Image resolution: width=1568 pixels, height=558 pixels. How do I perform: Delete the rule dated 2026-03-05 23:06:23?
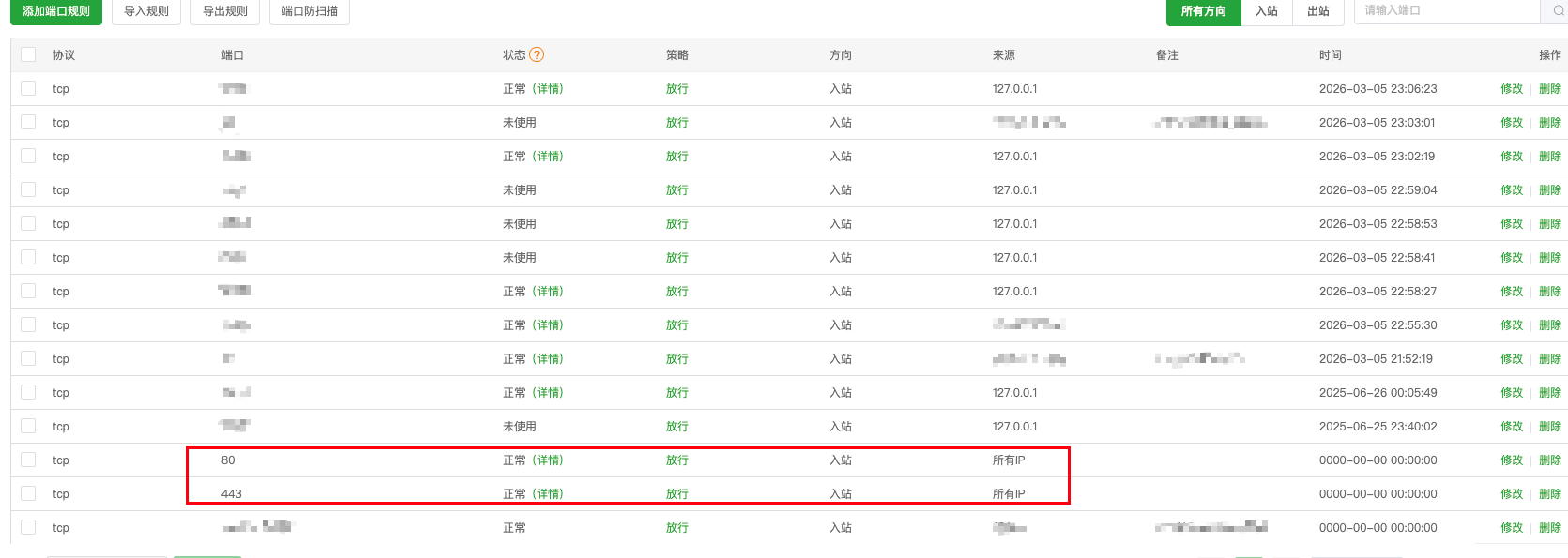point(1550,89)
